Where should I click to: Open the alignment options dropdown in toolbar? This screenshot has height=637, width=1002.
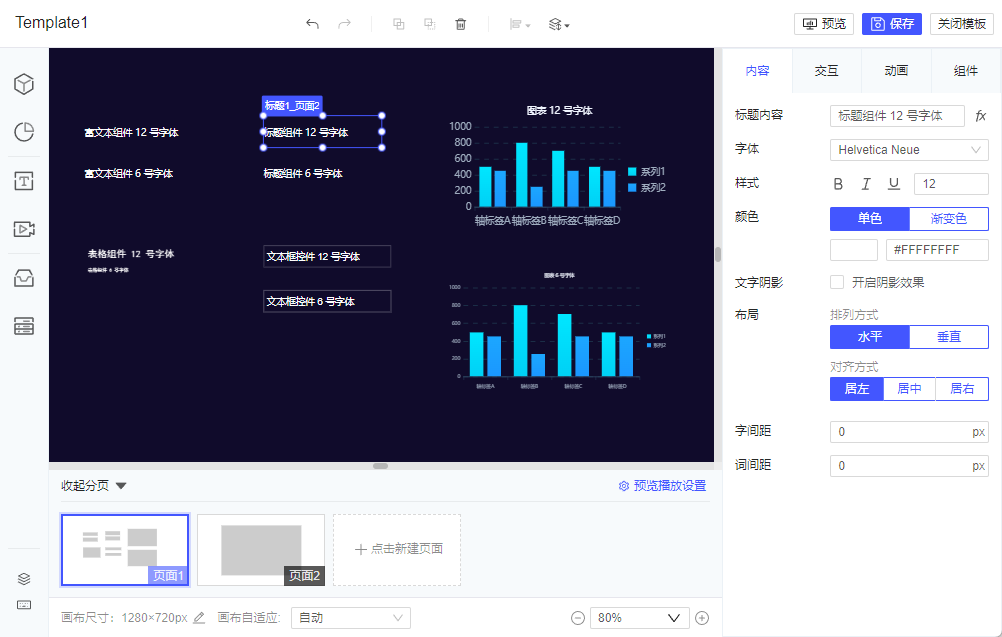[x=520, y=24]
